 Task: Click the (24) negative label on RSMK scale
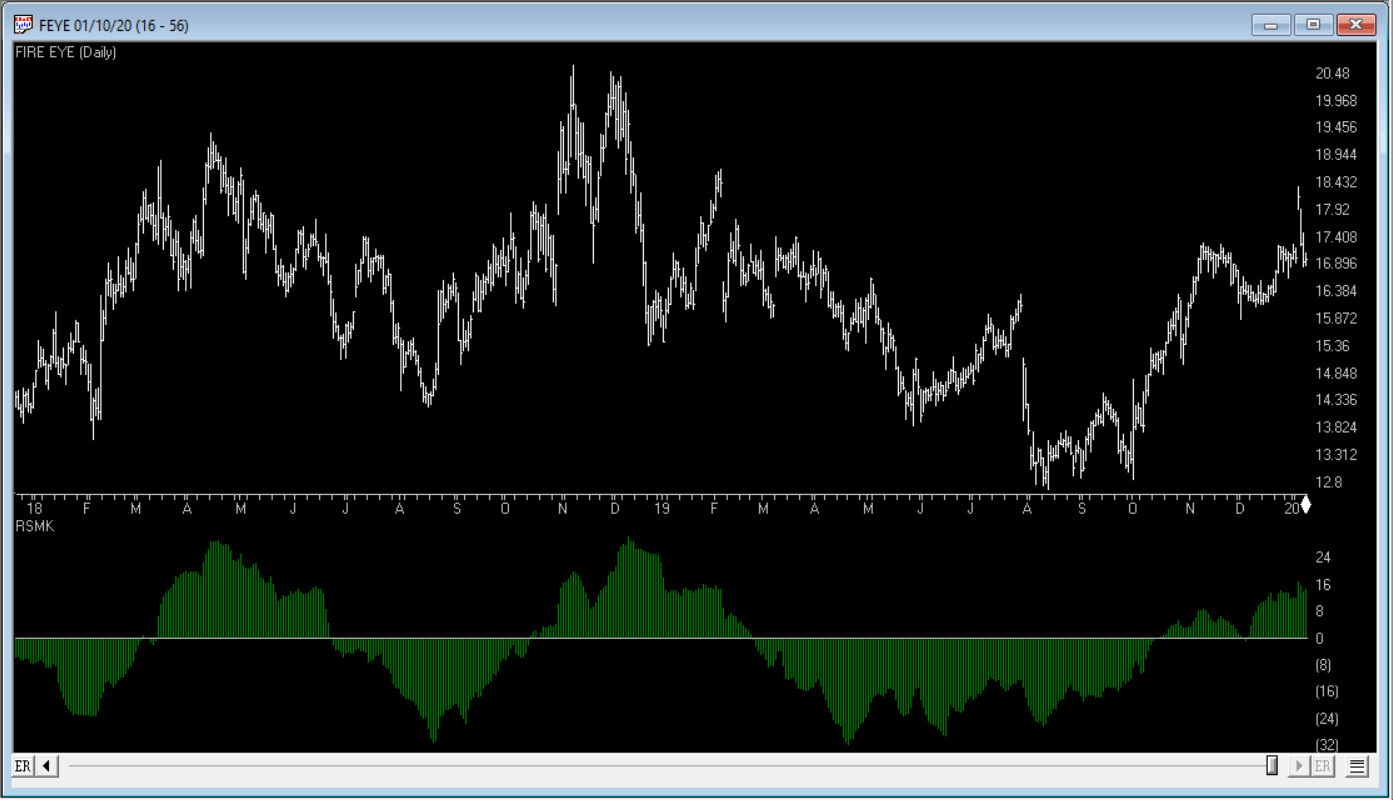click(1327, 719)
